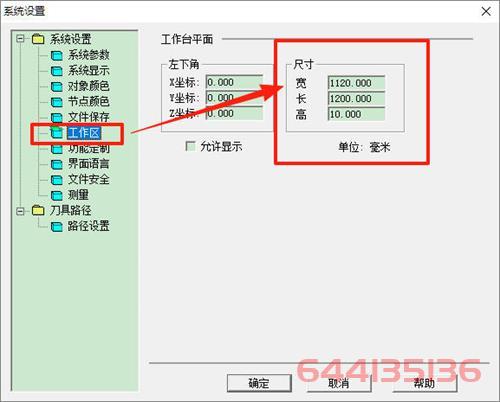Open the 节点颜色 settings icon
This screenshot has width=500, height=402.
(57, 102)
